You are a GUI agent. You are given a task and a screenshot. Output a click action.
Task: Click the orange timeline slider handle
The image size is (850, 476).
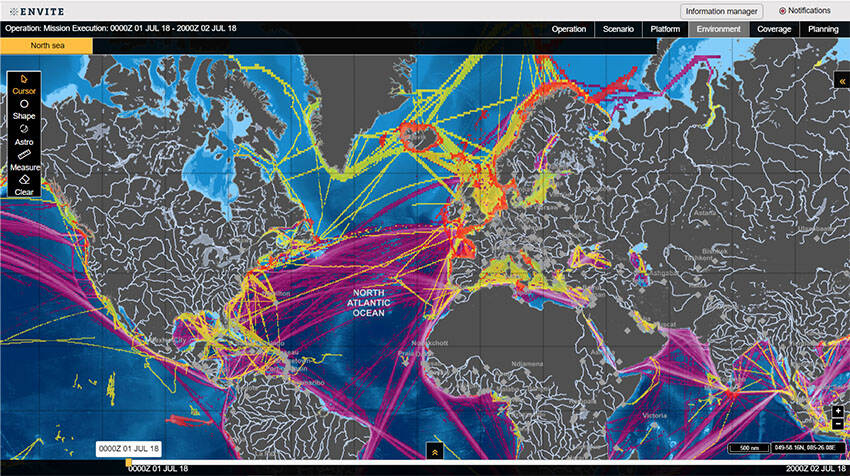pos(127,463)
